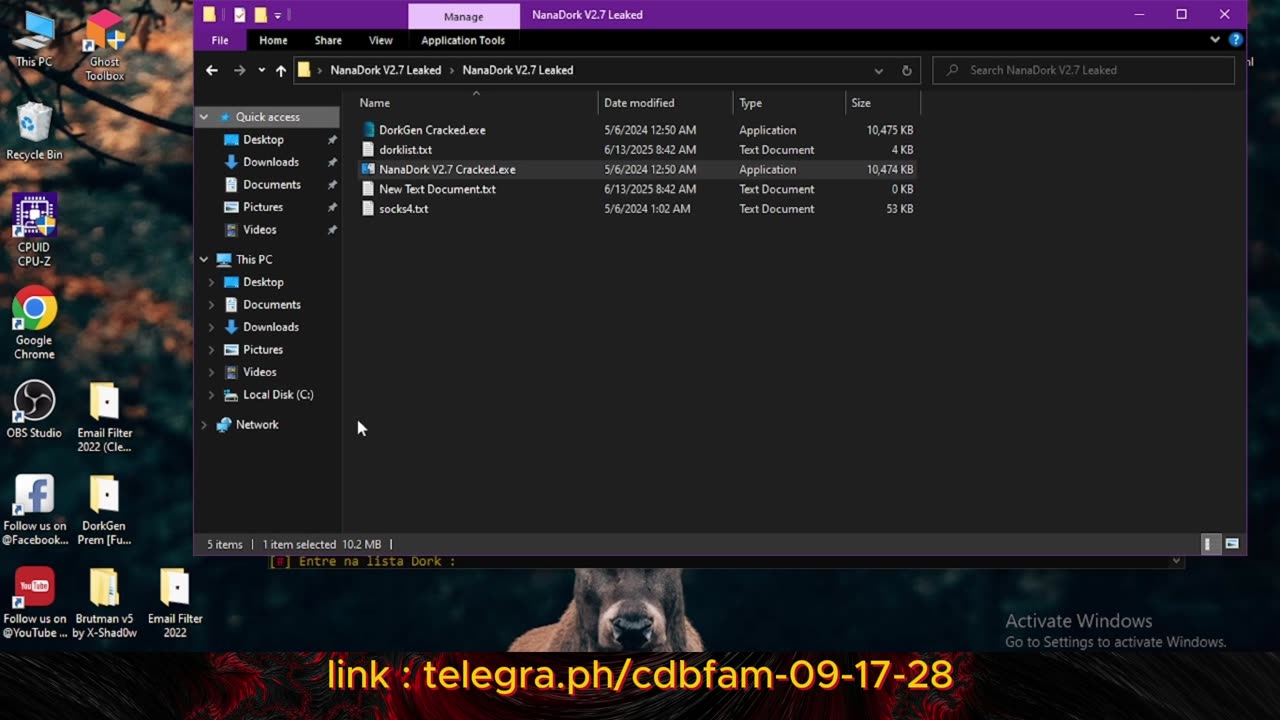Viewport: 1280px width, 720px height.
Task: Open the Email Filter 2022 desktop folder
Action: tap(175, 603)
